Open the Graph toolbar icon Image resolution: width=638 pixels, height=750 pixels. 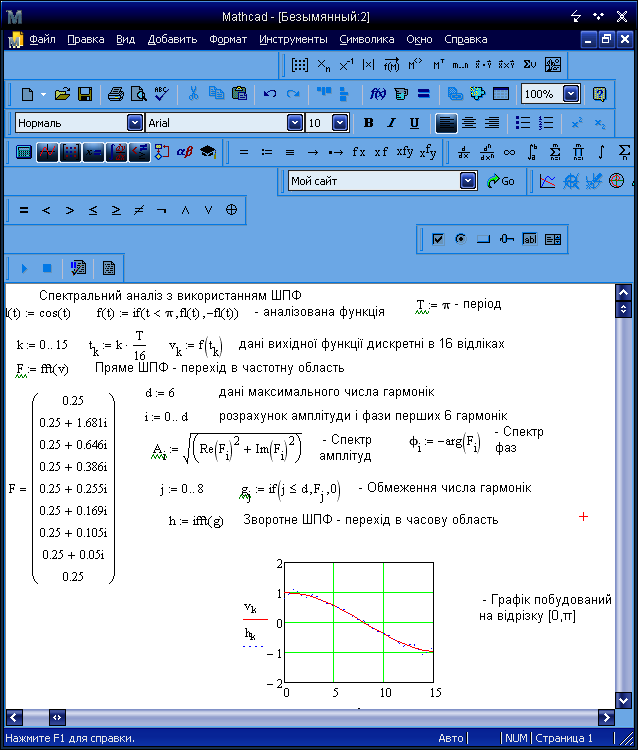point(47,152)
